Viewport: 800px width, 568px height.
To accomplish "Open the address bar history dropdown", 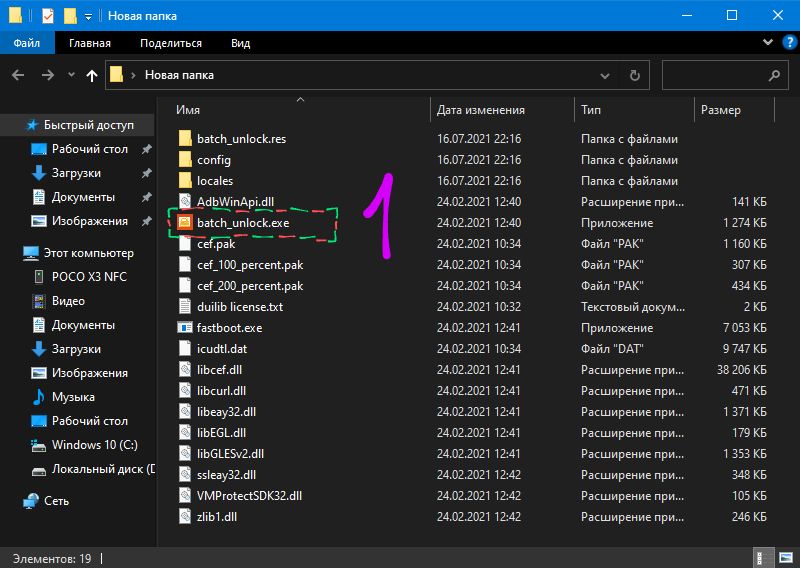I will coord(604,75).
